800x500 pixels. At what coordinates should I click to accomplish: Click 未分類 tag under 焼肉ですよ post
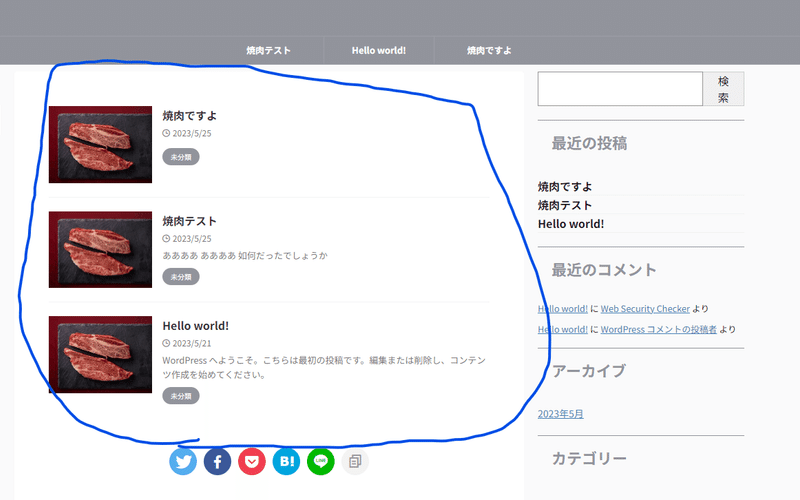(x=181, y=157)
